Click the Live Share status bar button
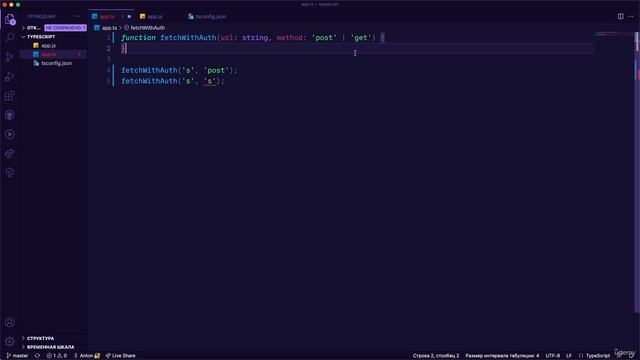Viewport: 640px width, 360px height. (120, 356)
